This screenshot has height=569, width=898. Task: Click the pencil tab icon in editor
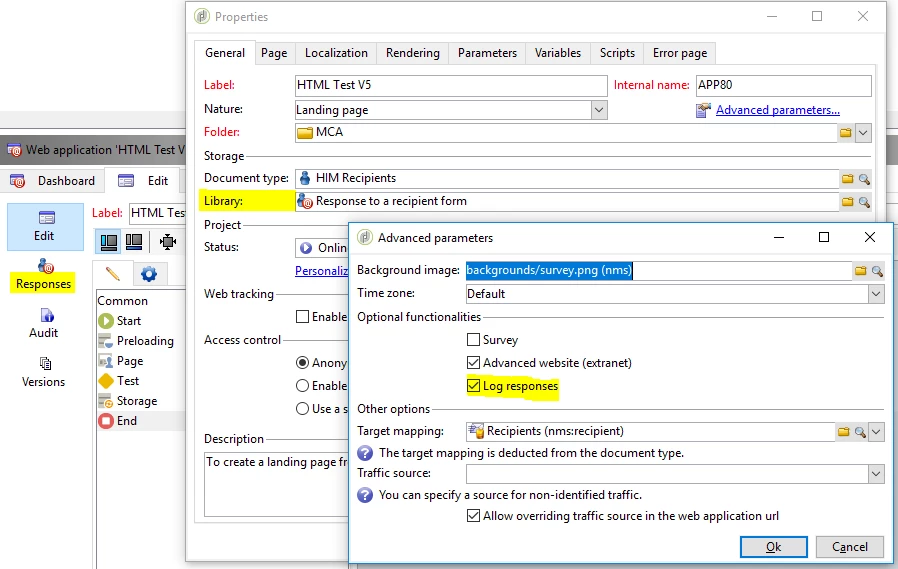click(x=113, y=274)
